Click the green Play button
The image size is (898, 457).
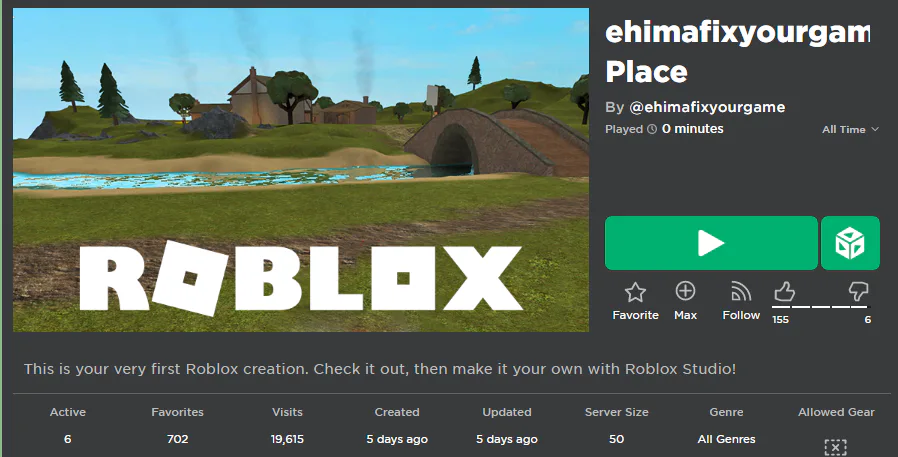click(711, 243)
